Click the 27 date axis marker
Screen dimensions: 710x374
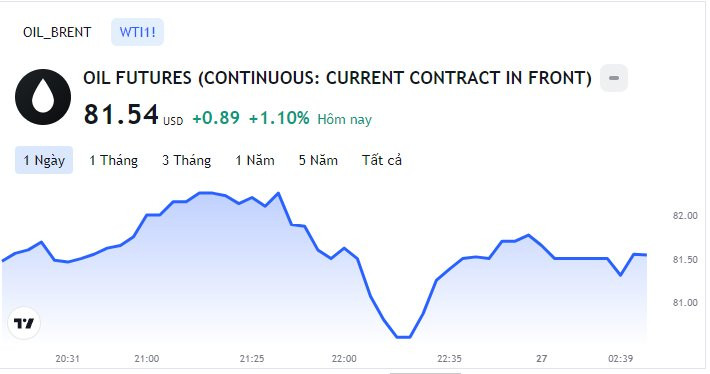pos(542,359)
